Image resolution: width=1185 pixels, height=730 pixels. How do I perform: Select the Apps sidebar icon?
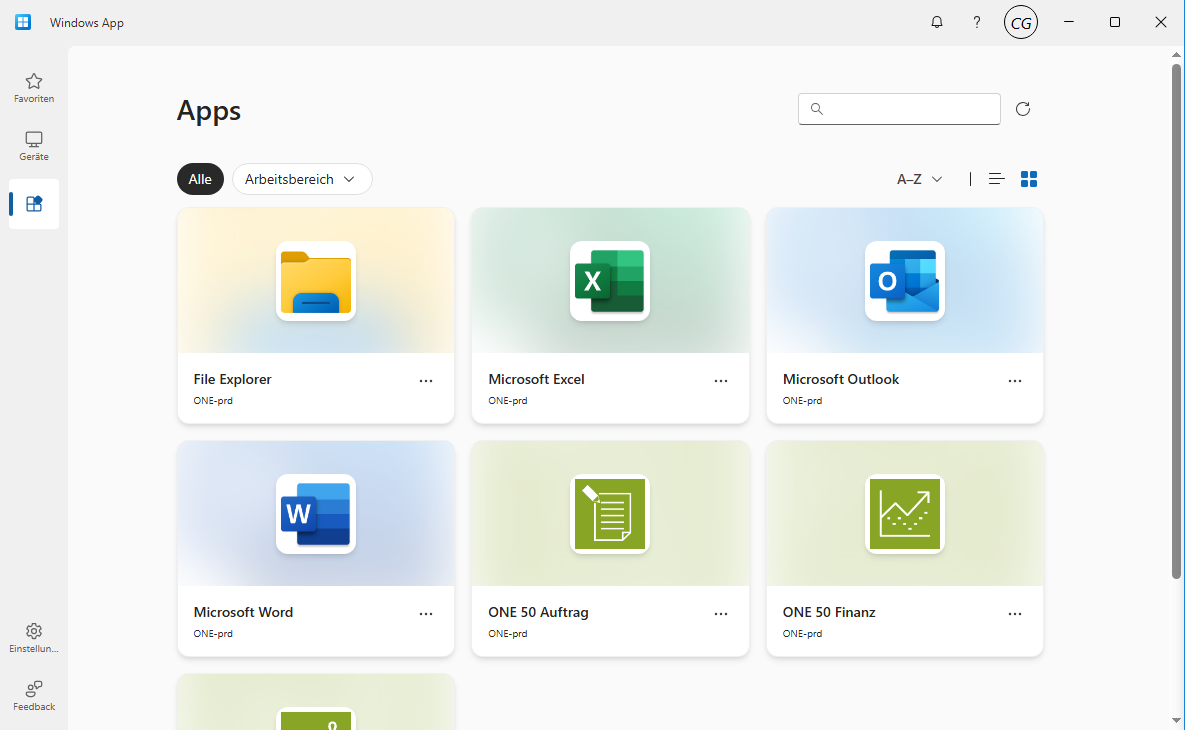pos(34,204)
